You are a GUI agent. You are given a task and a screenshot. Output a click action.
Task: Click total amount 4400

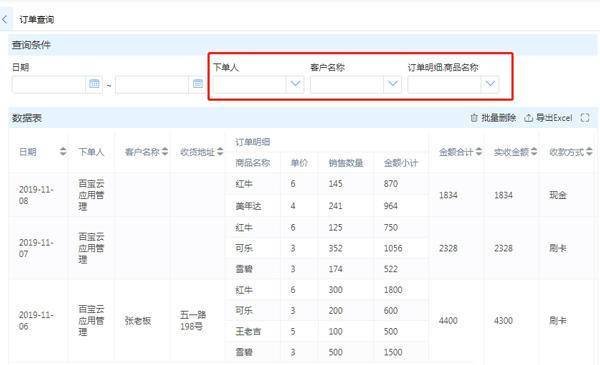point(448,321)
